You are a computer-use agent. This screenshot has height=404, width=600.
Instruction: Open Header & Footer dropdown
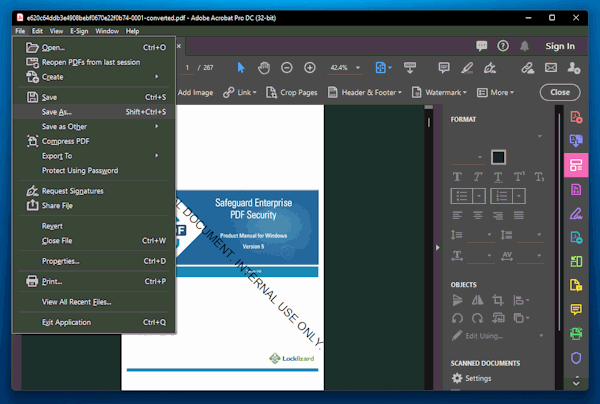coord(365,93)
